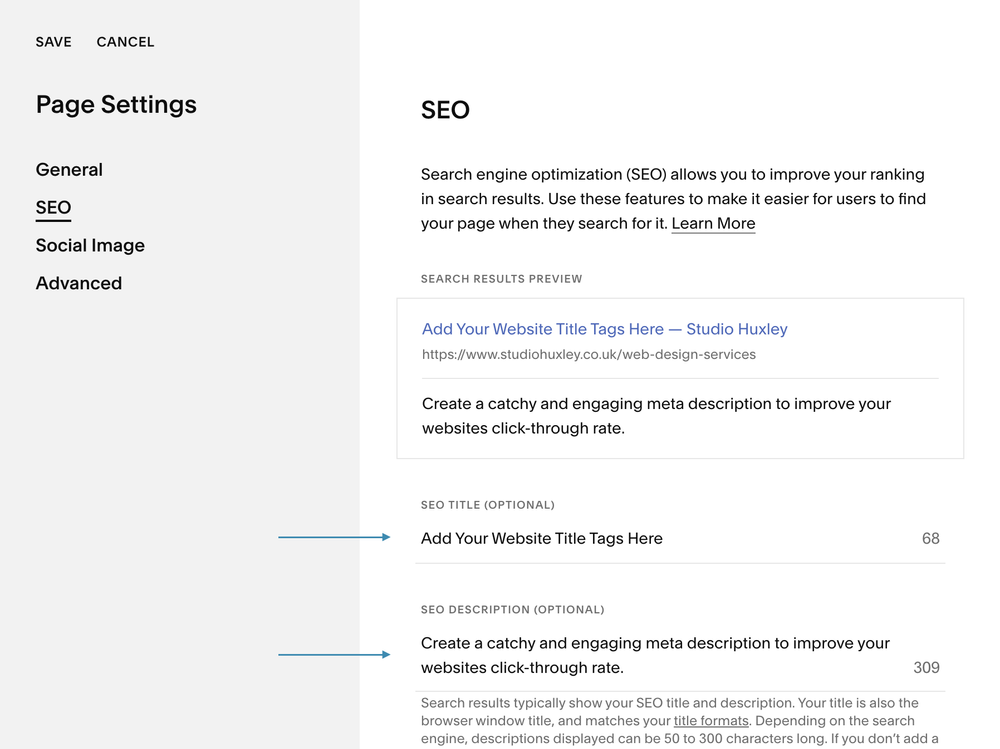Click the SEO DESCRIPTION (OPTIONAL) label
Image resolution: width=1000 pixels, height=749 pixels.
pos(512,610)
